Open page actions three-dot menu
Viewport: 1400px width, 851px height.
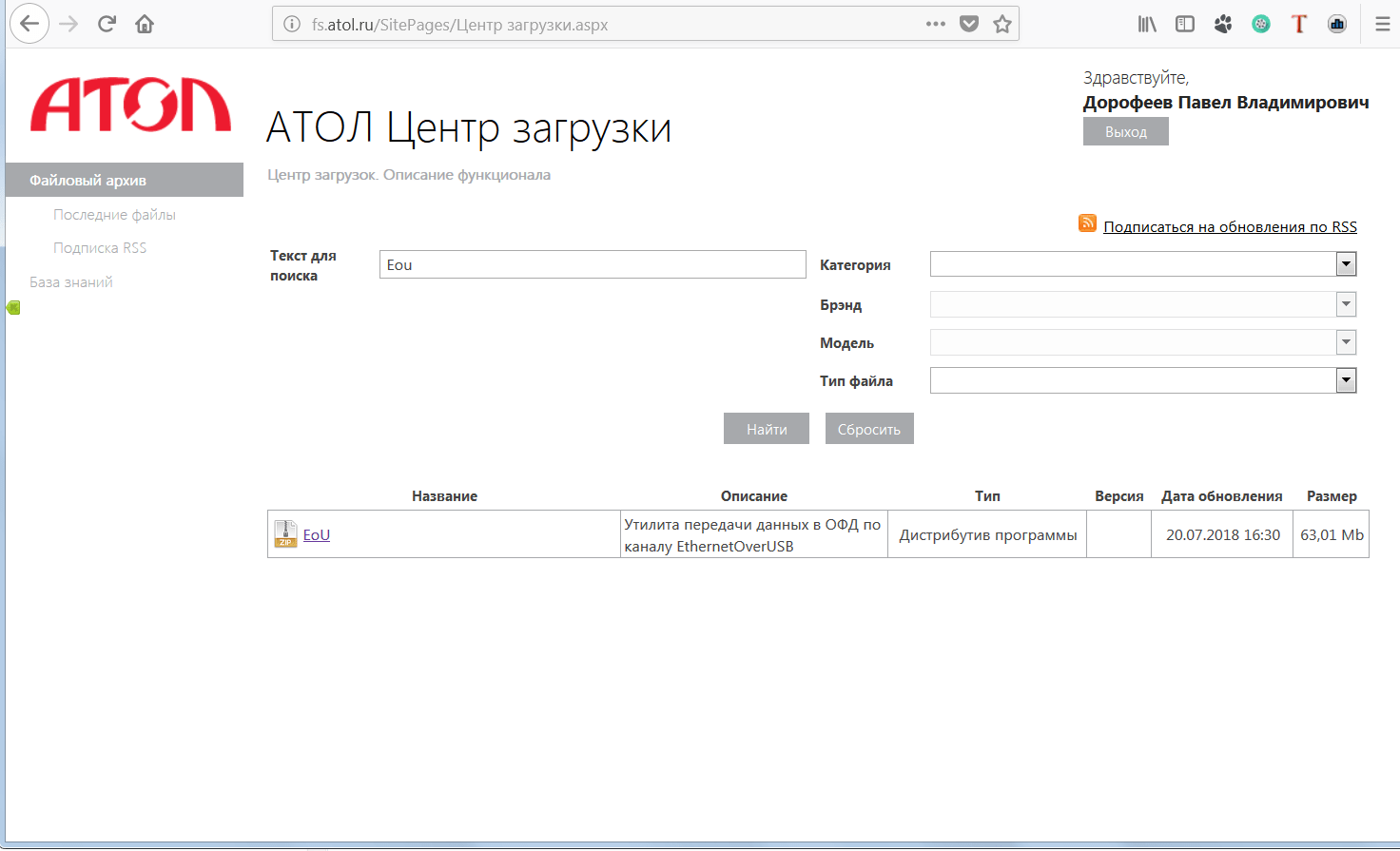click(936, 24)
